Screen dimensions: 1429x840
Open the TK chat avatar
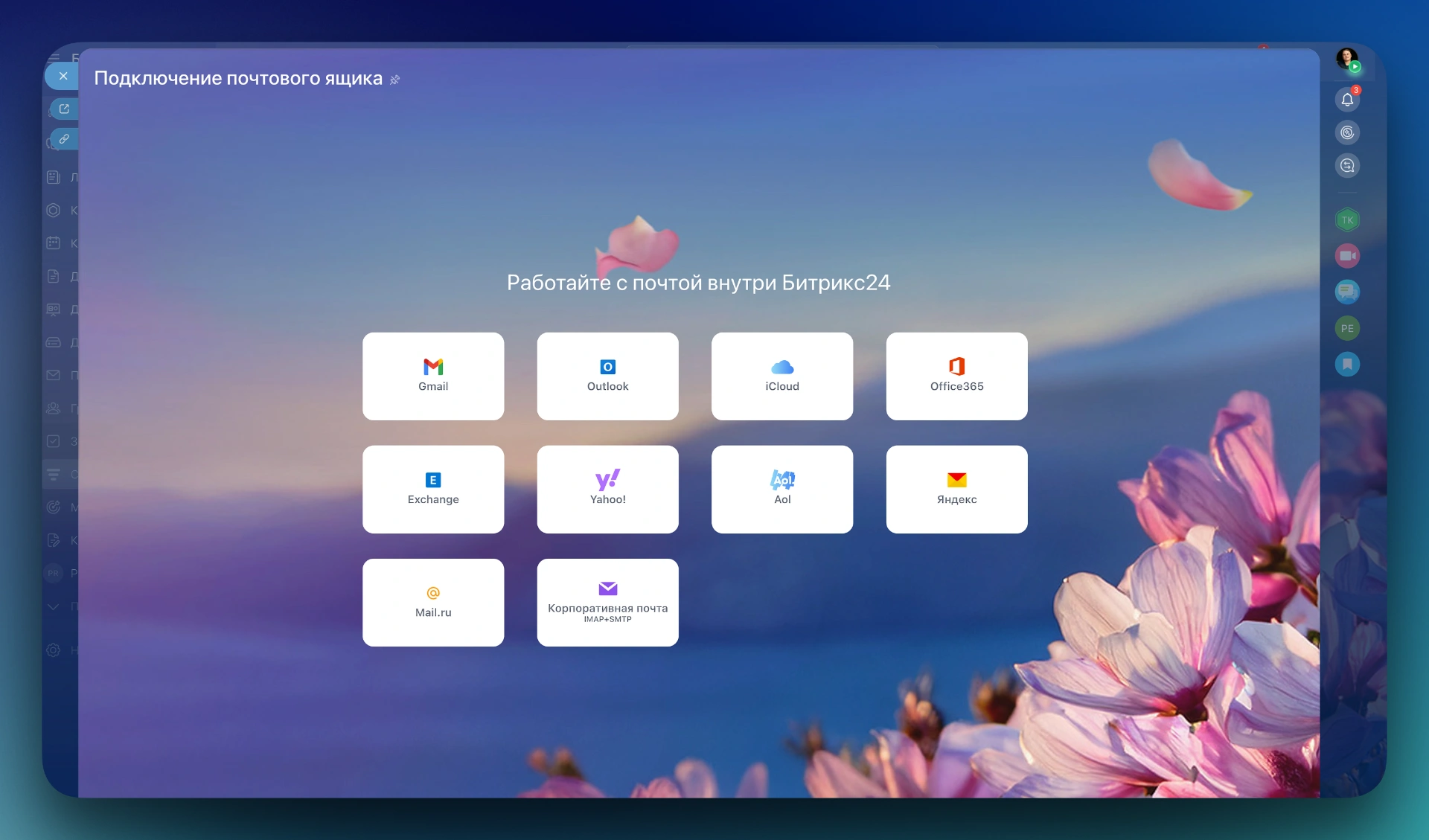[x=1347, y=220]
